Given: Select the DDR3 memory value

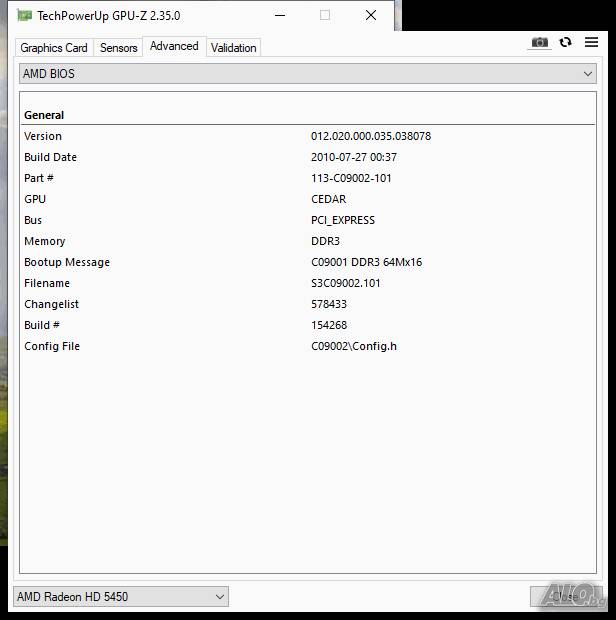Looking at the screenshot, I should (x=325, y=241).
